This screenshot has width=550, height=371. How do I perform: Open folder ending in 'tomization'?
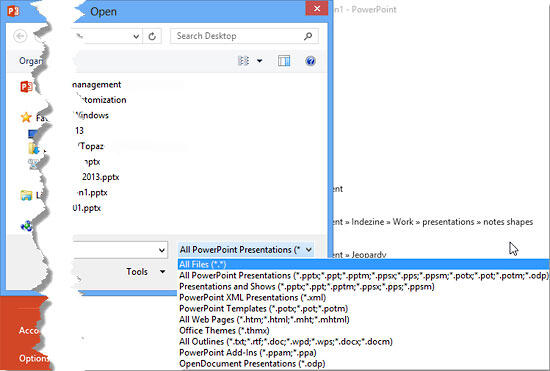pos(103,100)
